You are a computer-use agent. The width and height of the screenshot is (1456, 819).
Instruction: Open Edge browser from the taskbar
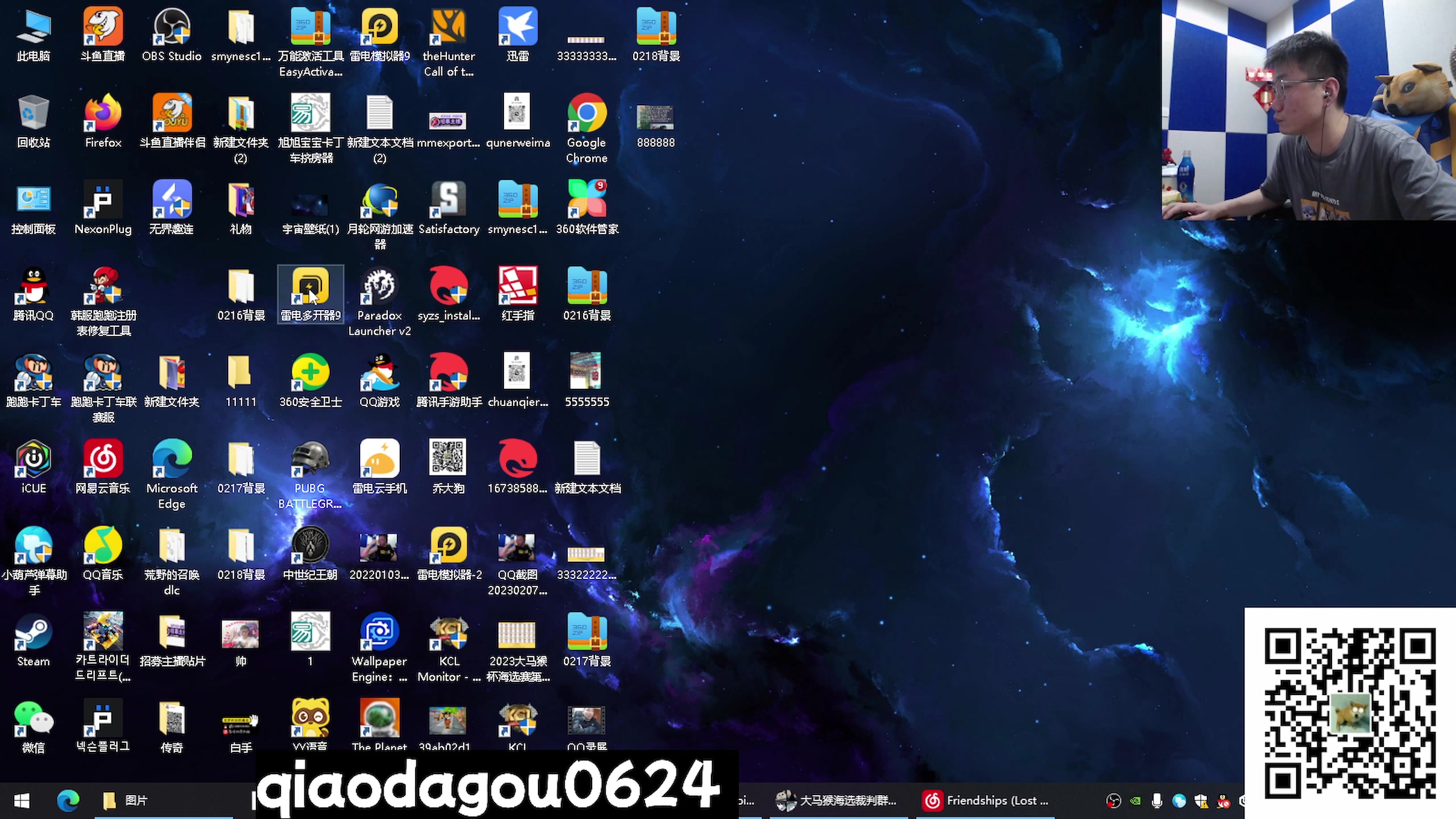[x=68, y=801]
